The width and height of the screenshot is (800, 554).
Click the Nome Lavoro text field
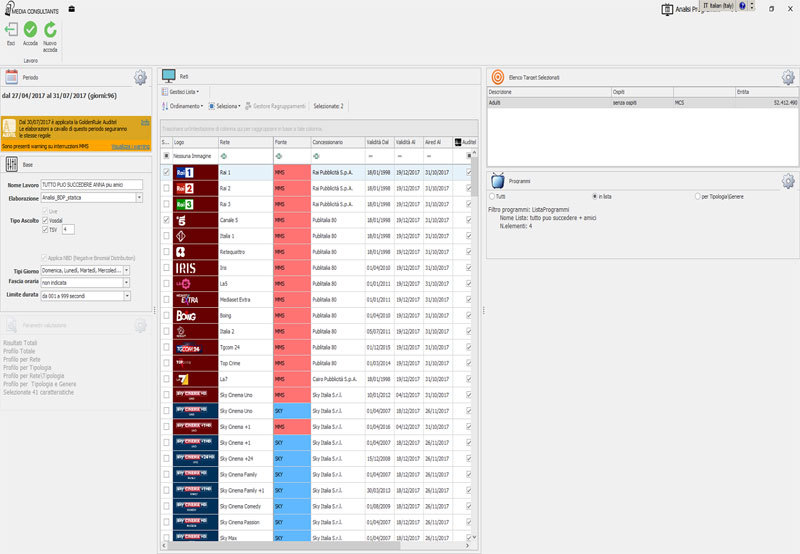tap(91, 185)
